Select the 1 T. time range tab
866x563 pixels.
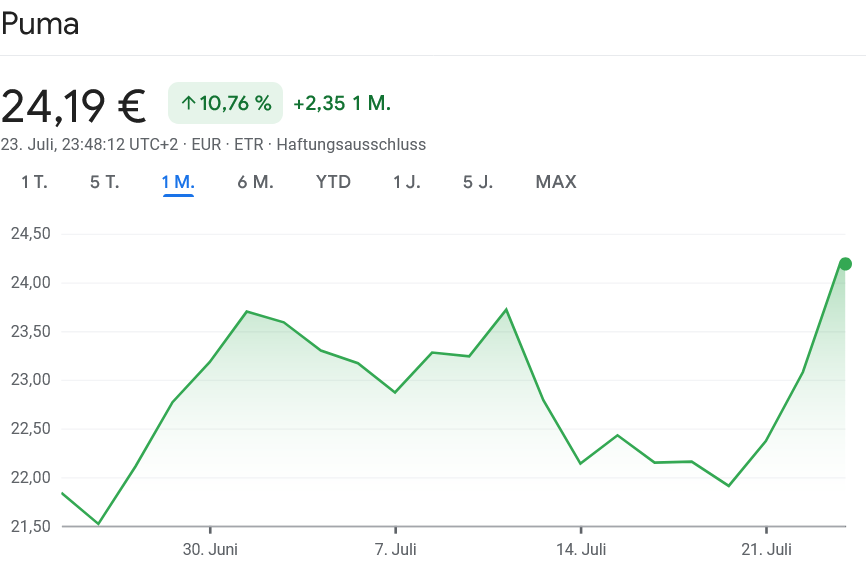tap(34, 182)
